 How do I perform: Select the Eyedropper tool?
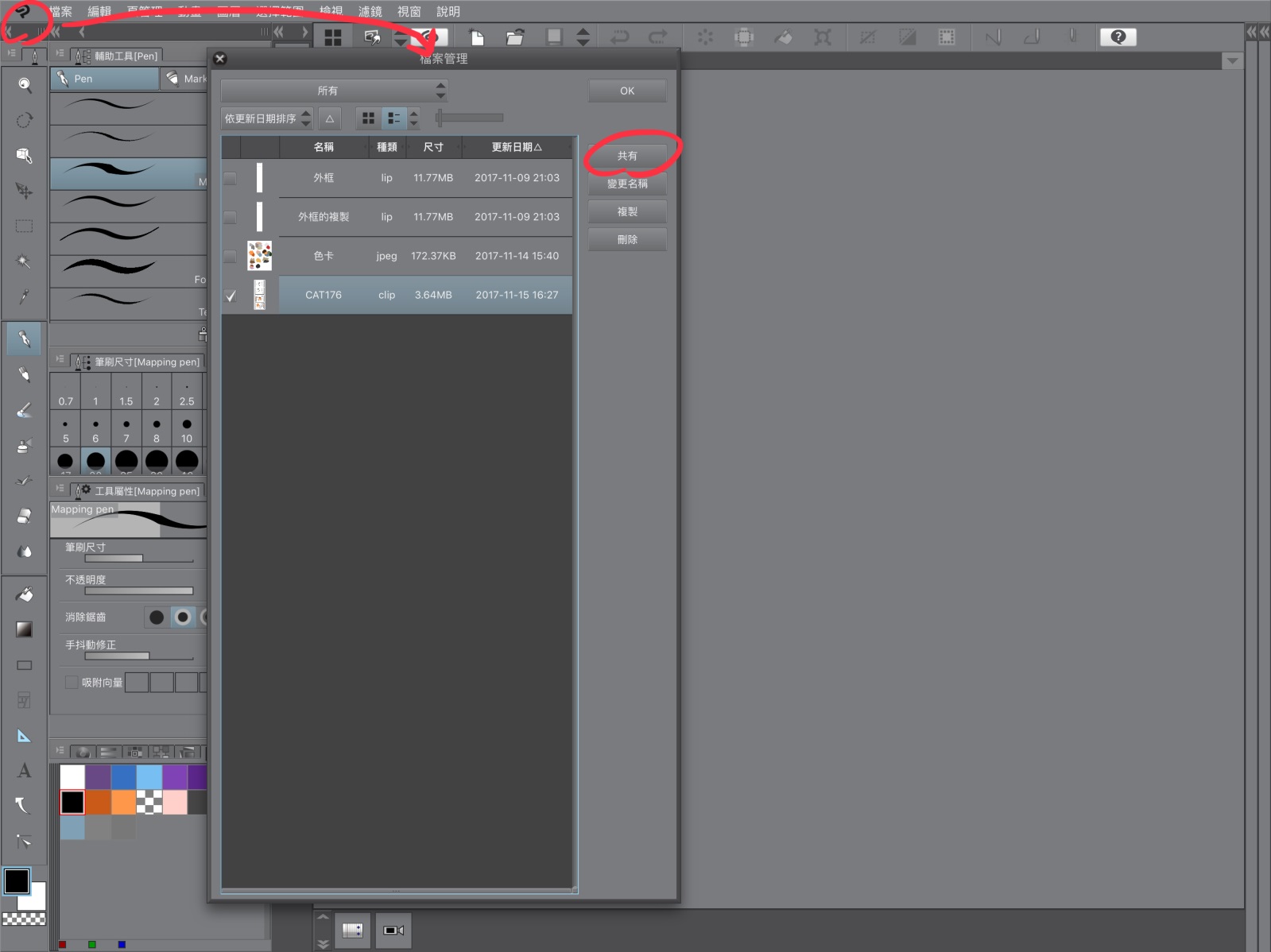pyautogui.click(x=25, y=296)
